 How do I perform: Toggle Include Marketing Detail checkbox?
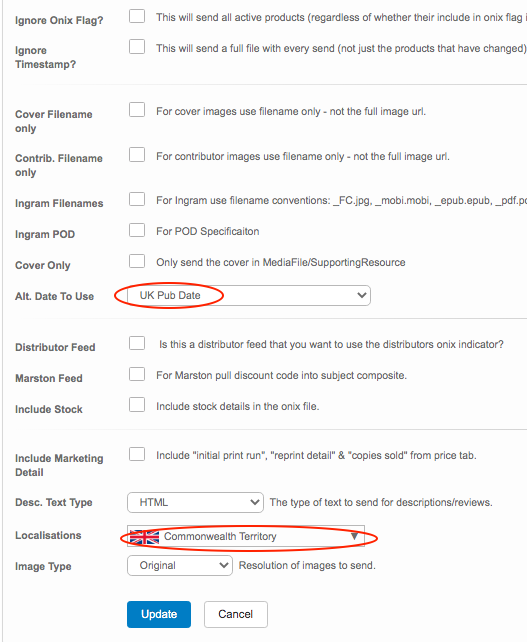point(137,454)
